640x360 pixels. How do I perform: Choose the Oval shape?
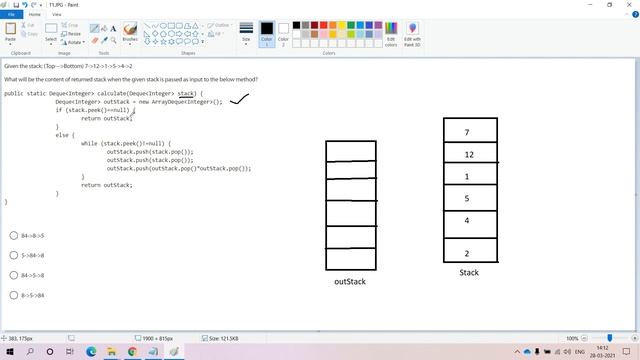(x=163, y=26)
